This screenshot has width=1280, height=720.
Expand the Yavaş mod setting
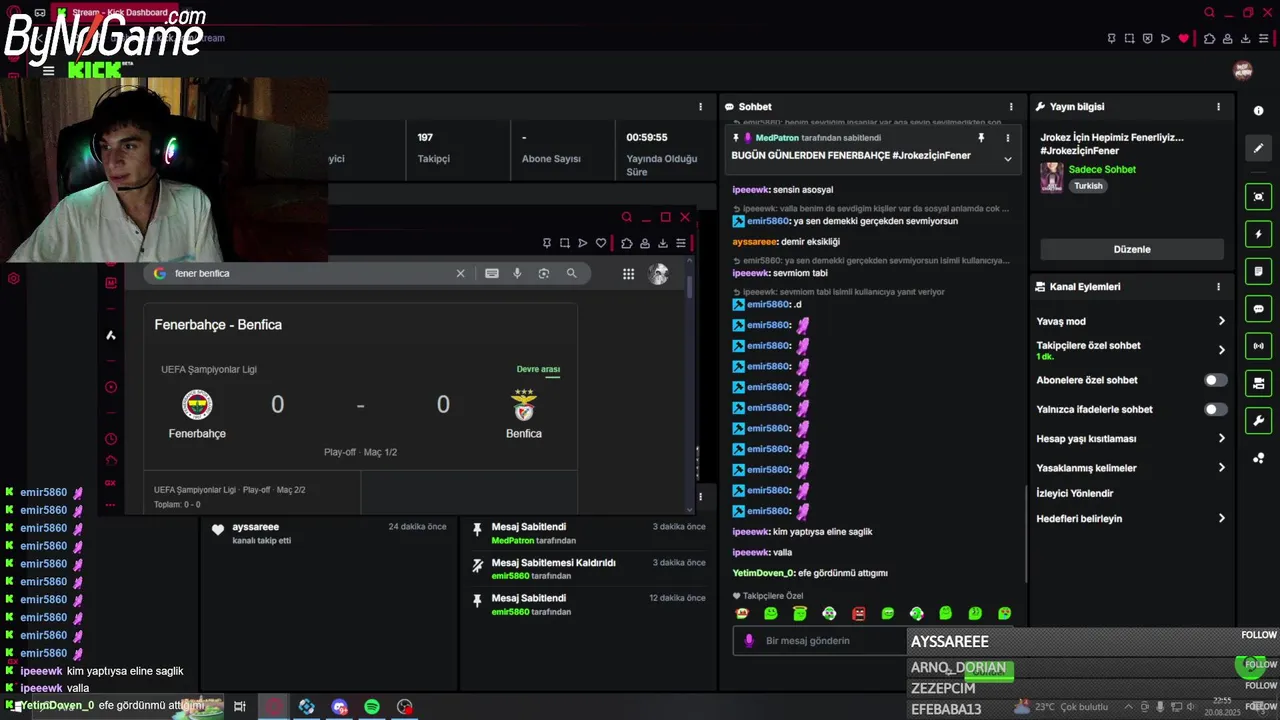[x=1221, y=321]
